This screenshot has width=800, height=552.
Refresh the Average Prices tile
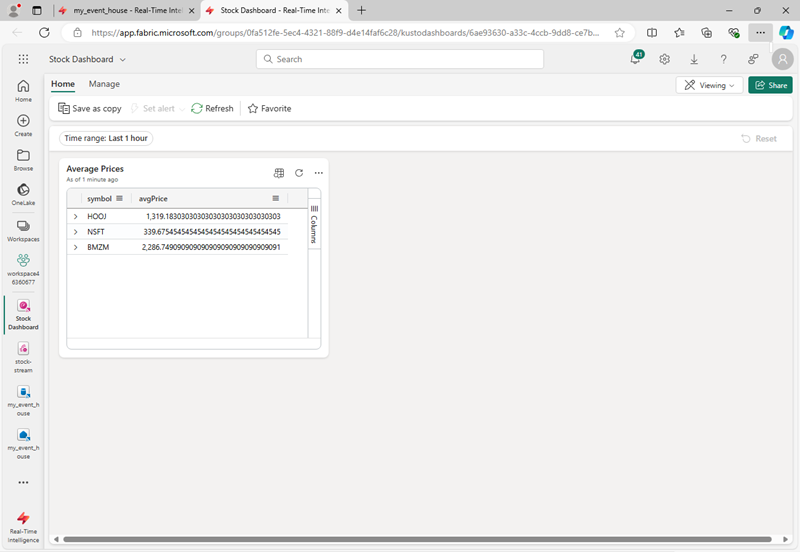coord(299,173)
